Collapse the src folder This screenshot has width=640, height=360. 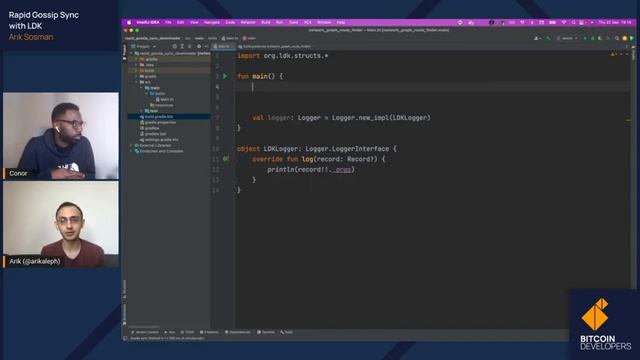[137, 82]
